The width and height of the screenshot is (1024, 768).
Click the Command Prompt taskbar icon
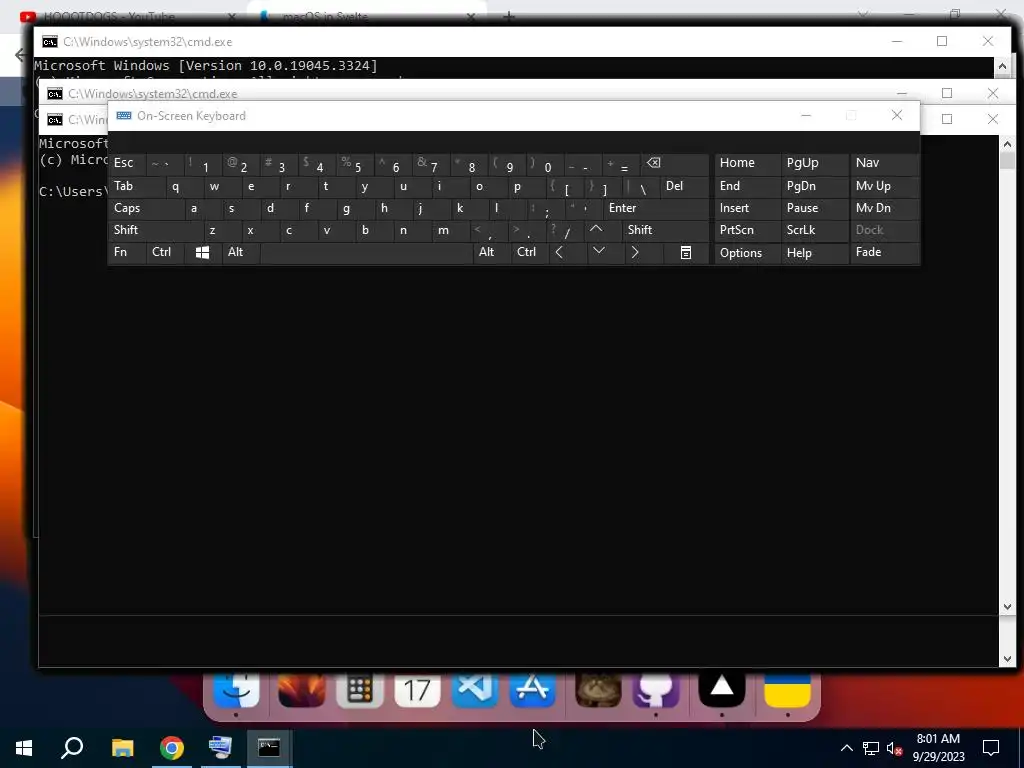tap(269, 747)
